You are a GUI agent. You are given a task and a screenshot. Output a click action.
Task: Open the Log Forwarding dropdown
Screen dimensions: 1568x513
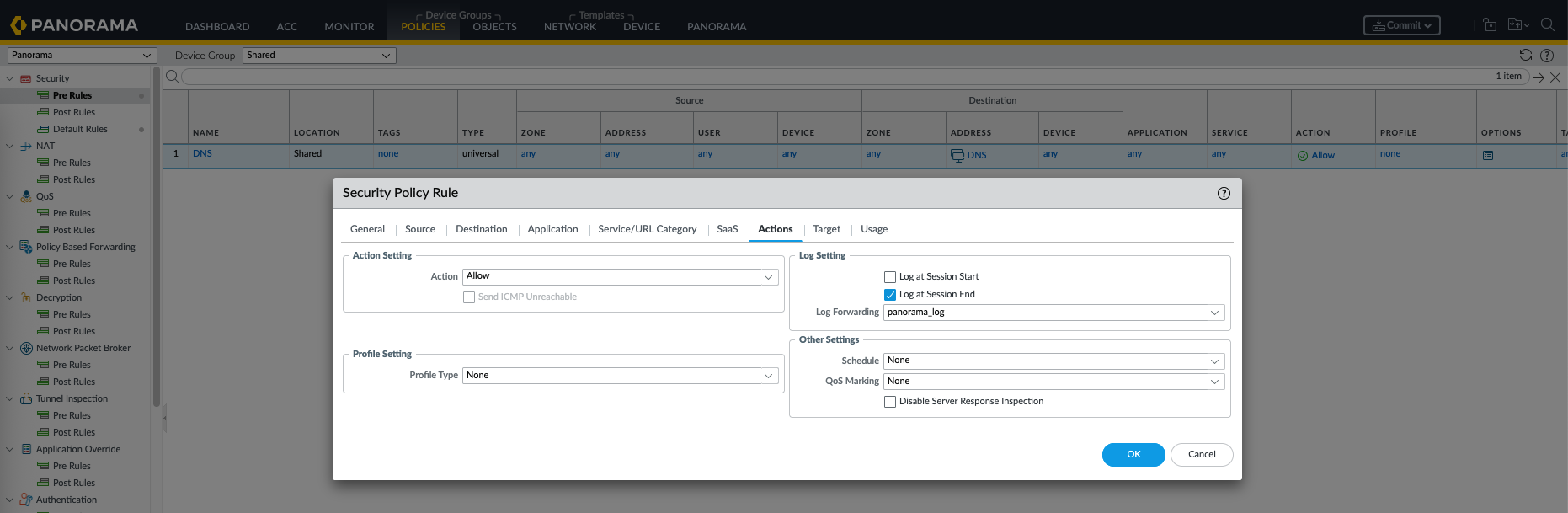(x=1053, y=313)
